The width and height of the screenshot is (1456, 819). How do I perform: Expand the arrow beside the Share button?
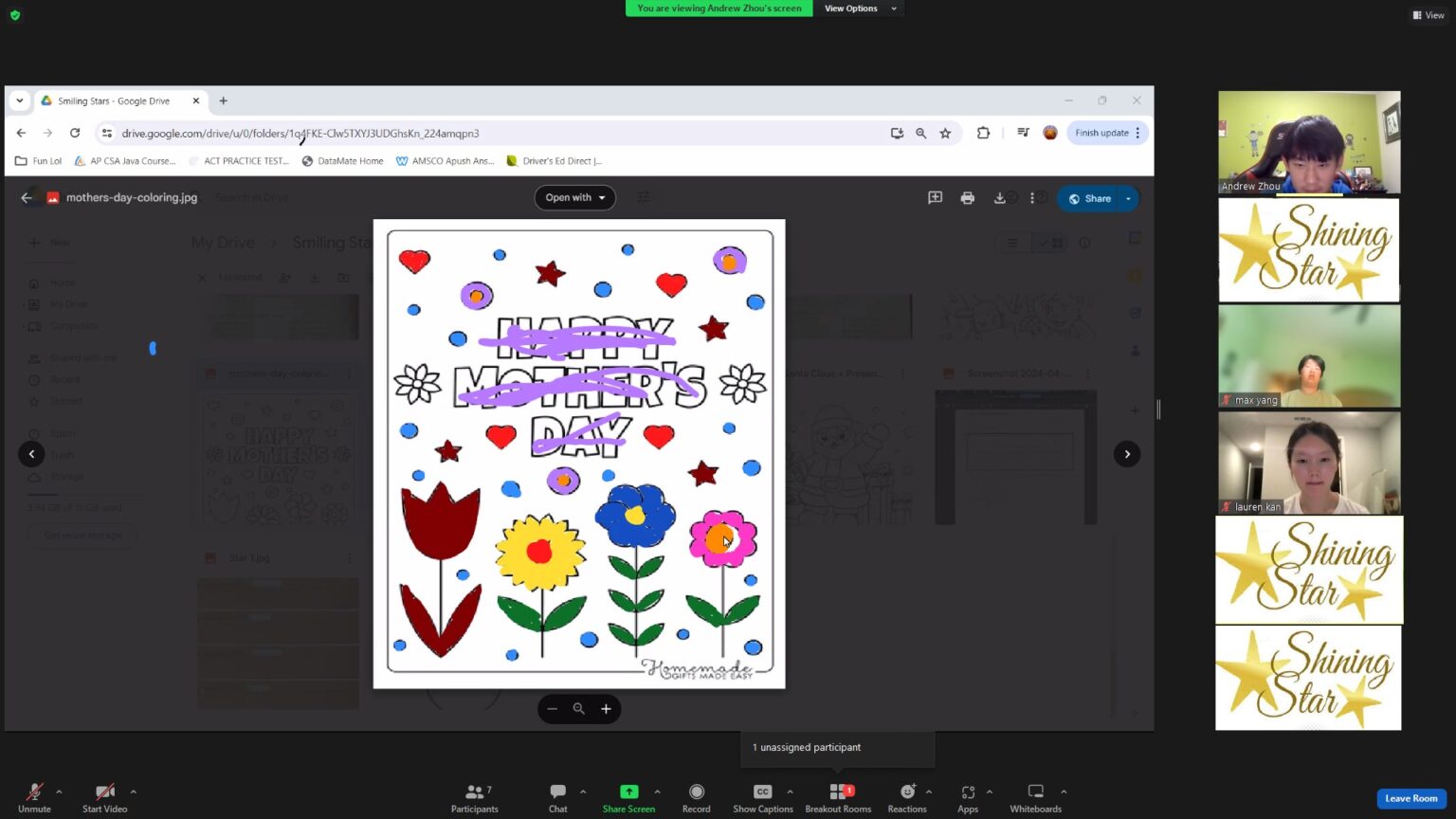[1128, 198]
